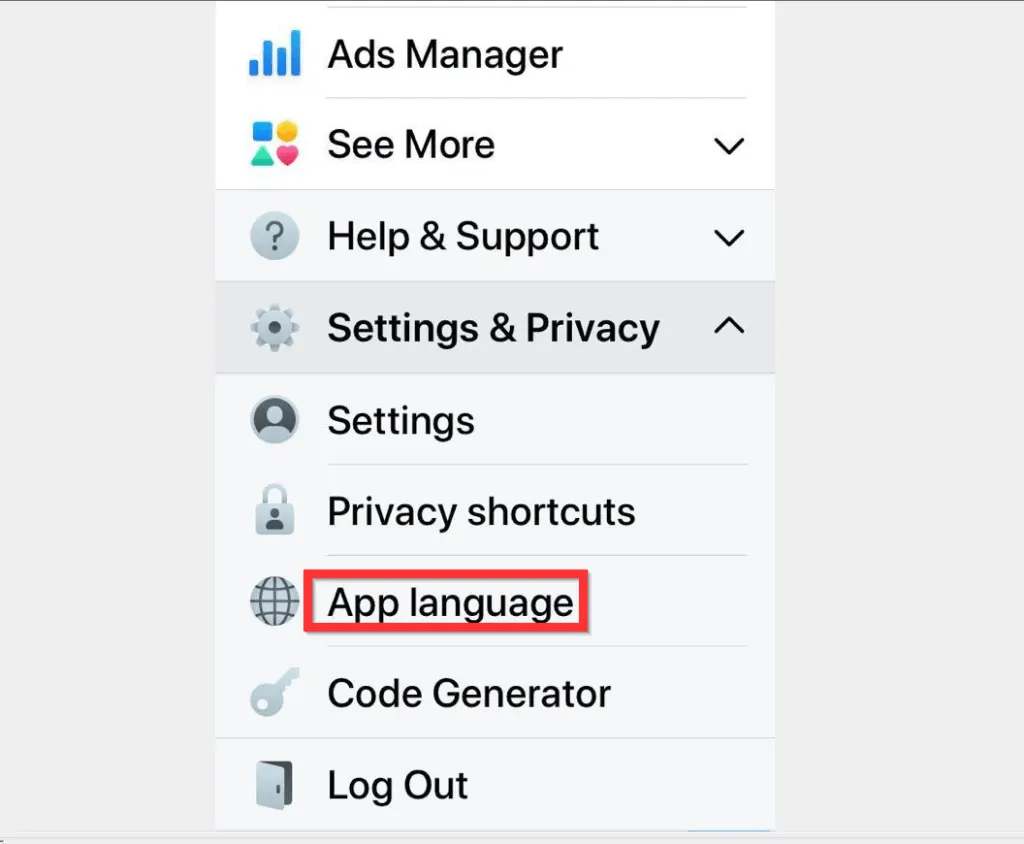This screenshot has width=1024, height=844.
Task: Click the Help & Support question mark icon
Action: pos(274,237)
